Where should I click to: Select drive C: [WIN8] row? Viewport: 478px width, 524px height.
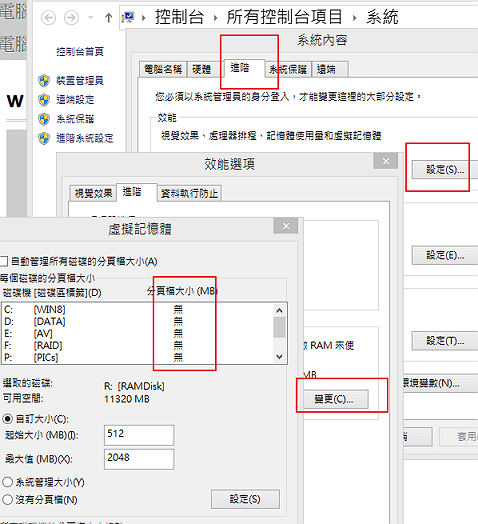click(137, 309)
